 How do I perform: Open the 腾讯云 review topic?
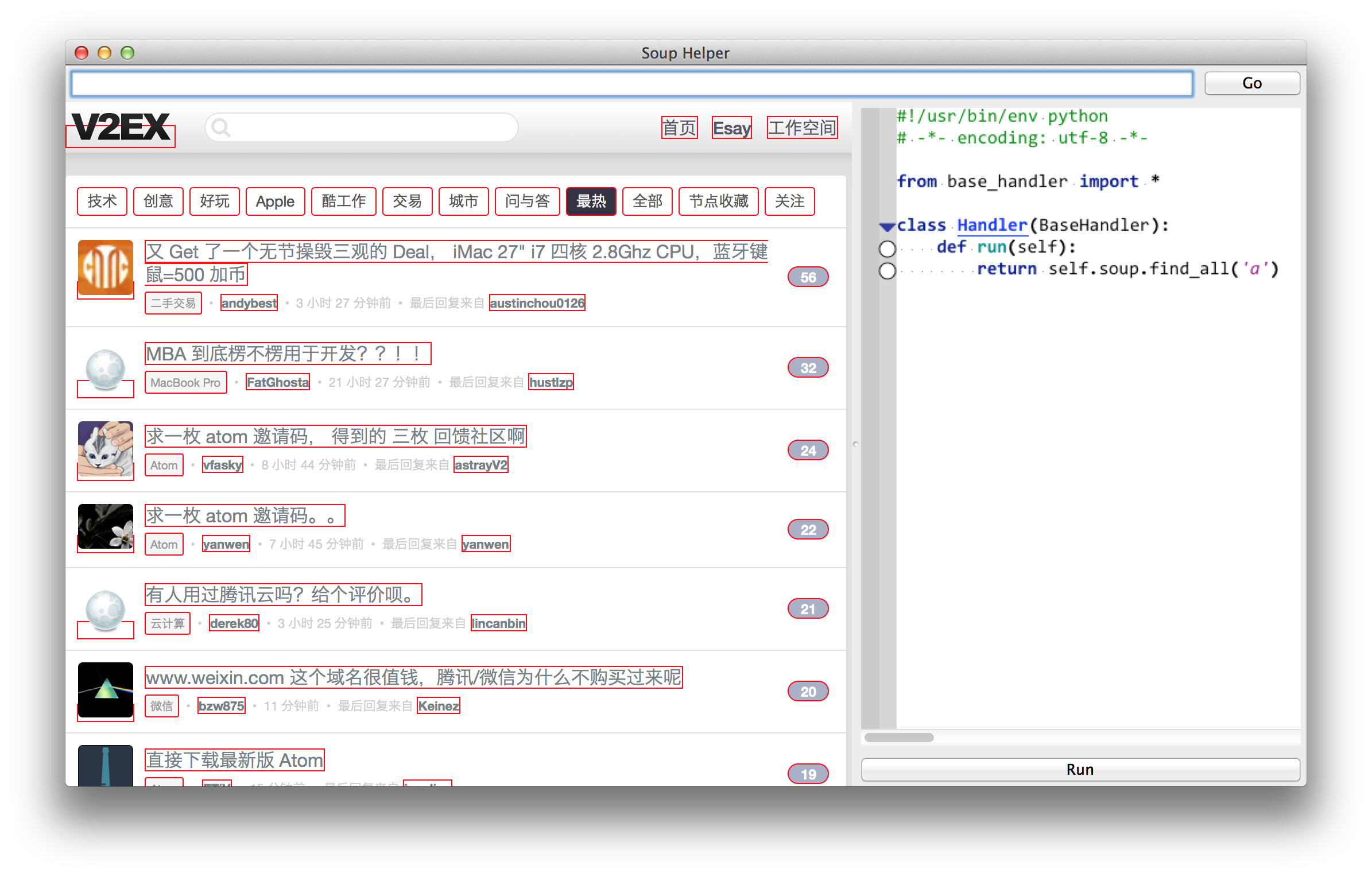284,595
